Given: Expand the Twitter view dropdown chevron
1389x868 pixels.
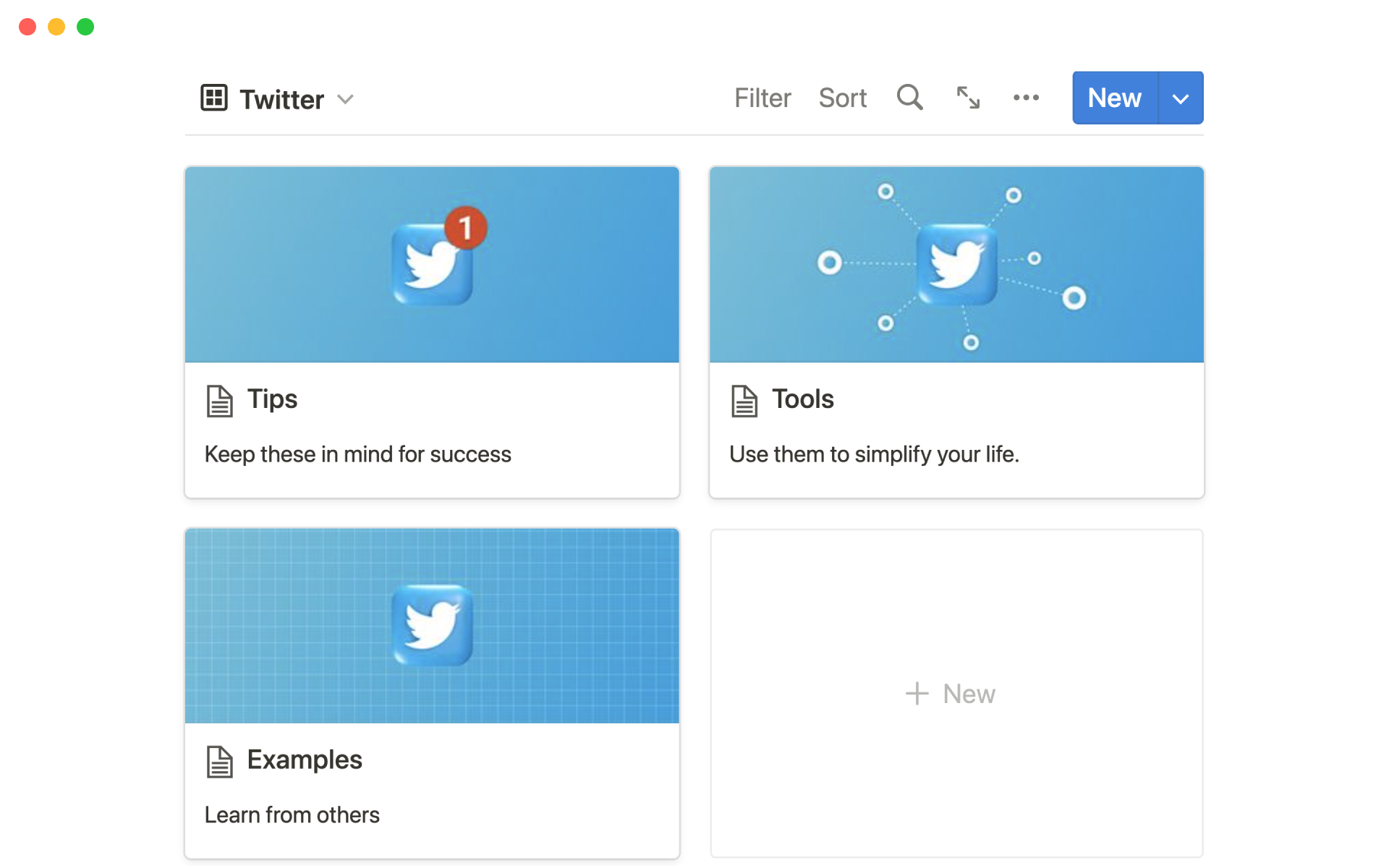Looking at the screenshot, I should [346, 99].
